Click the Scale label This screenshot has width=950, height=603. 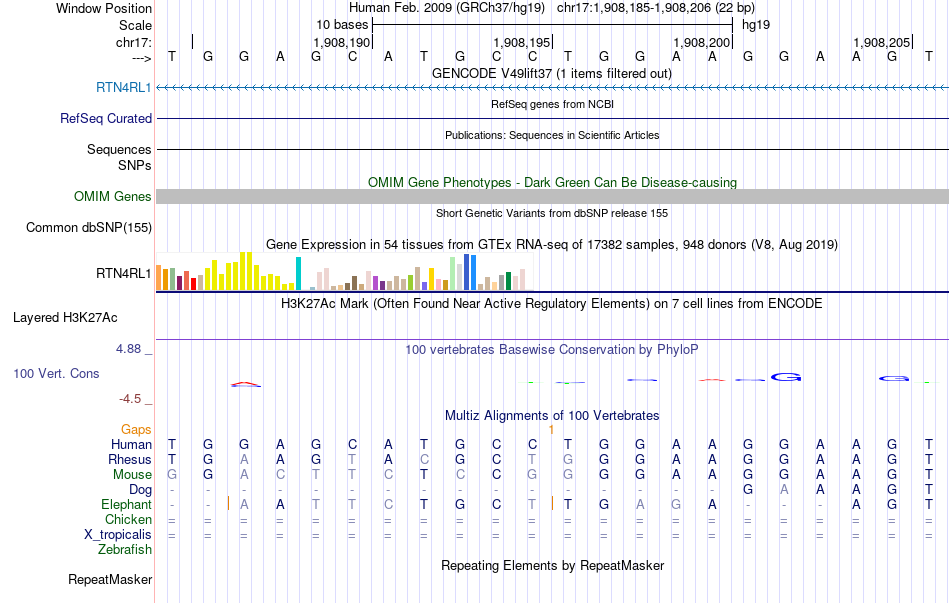(135, 25)
